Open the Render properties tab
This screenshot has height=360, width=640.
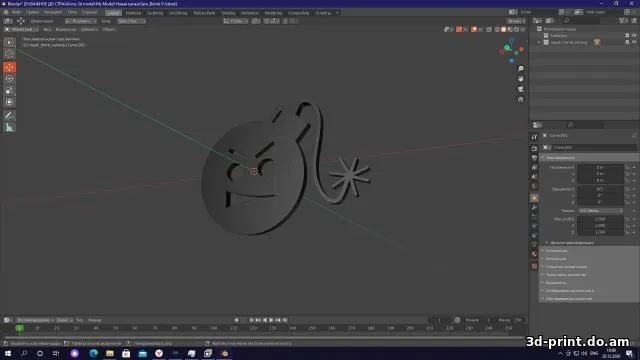click(x=534, y=148)
